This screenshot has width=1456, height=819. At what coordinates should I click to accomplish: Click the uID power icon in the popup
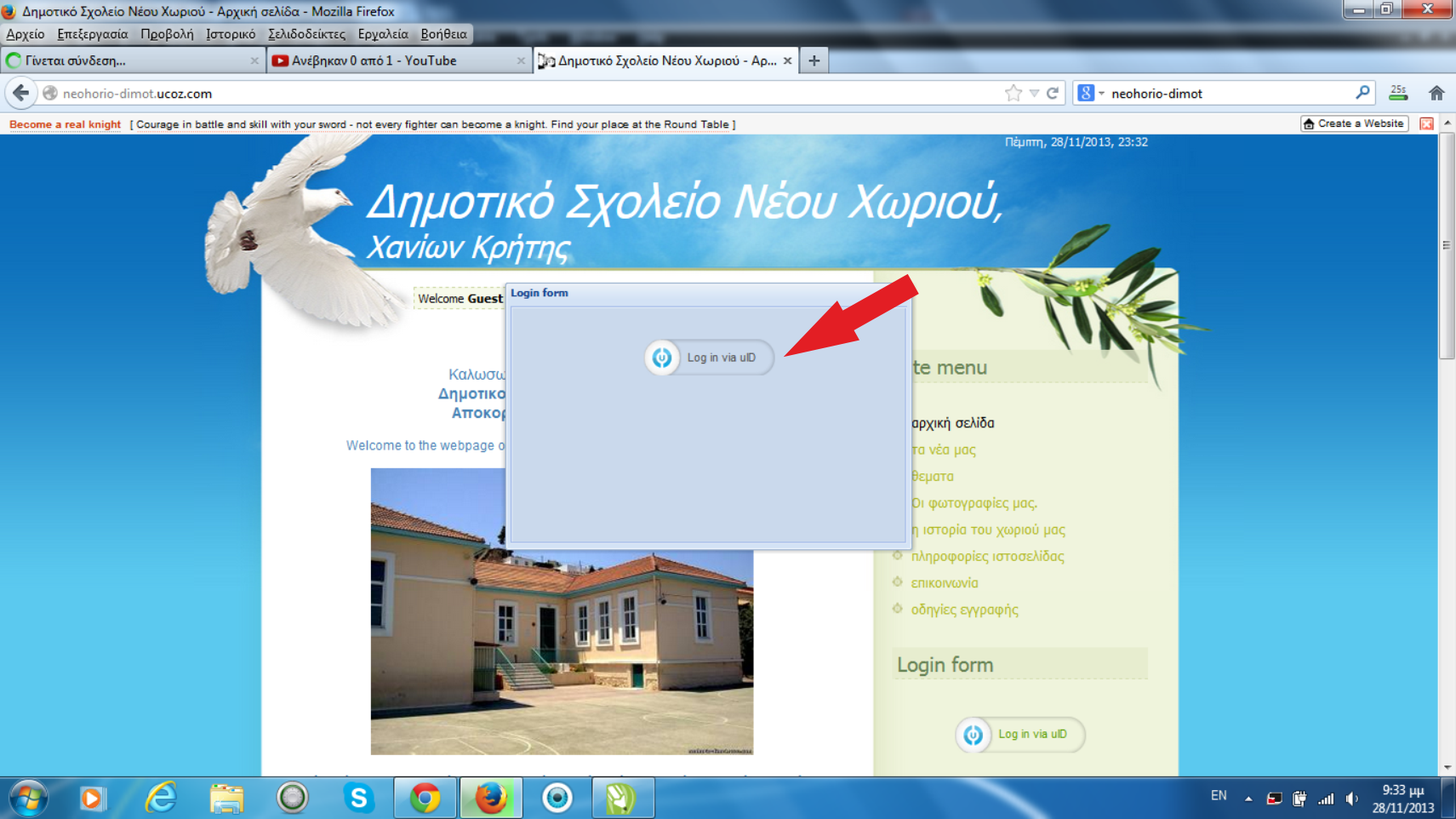click(662, 358)
